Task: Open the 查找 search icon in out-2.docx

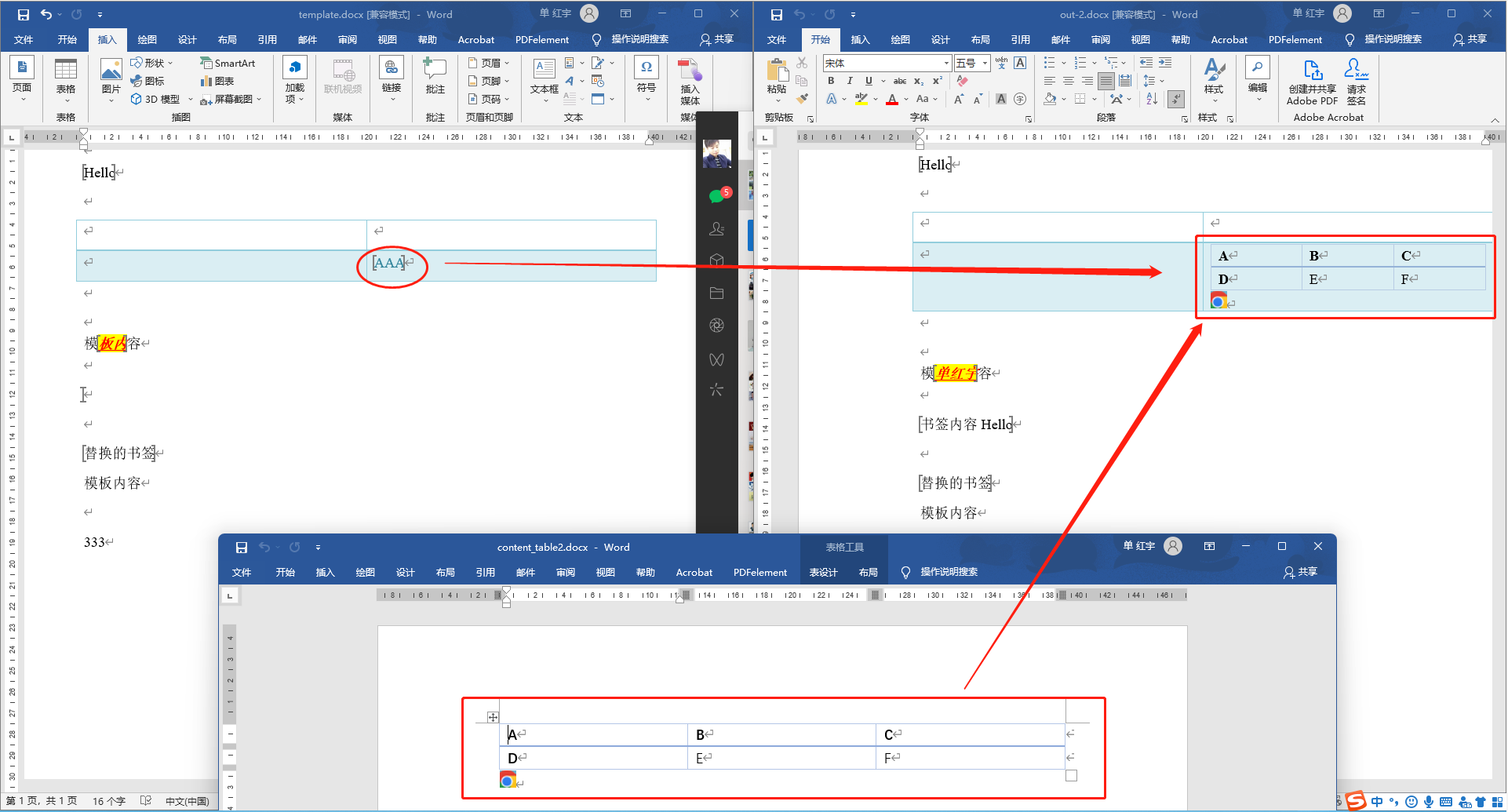Action: pos(1257,69)
